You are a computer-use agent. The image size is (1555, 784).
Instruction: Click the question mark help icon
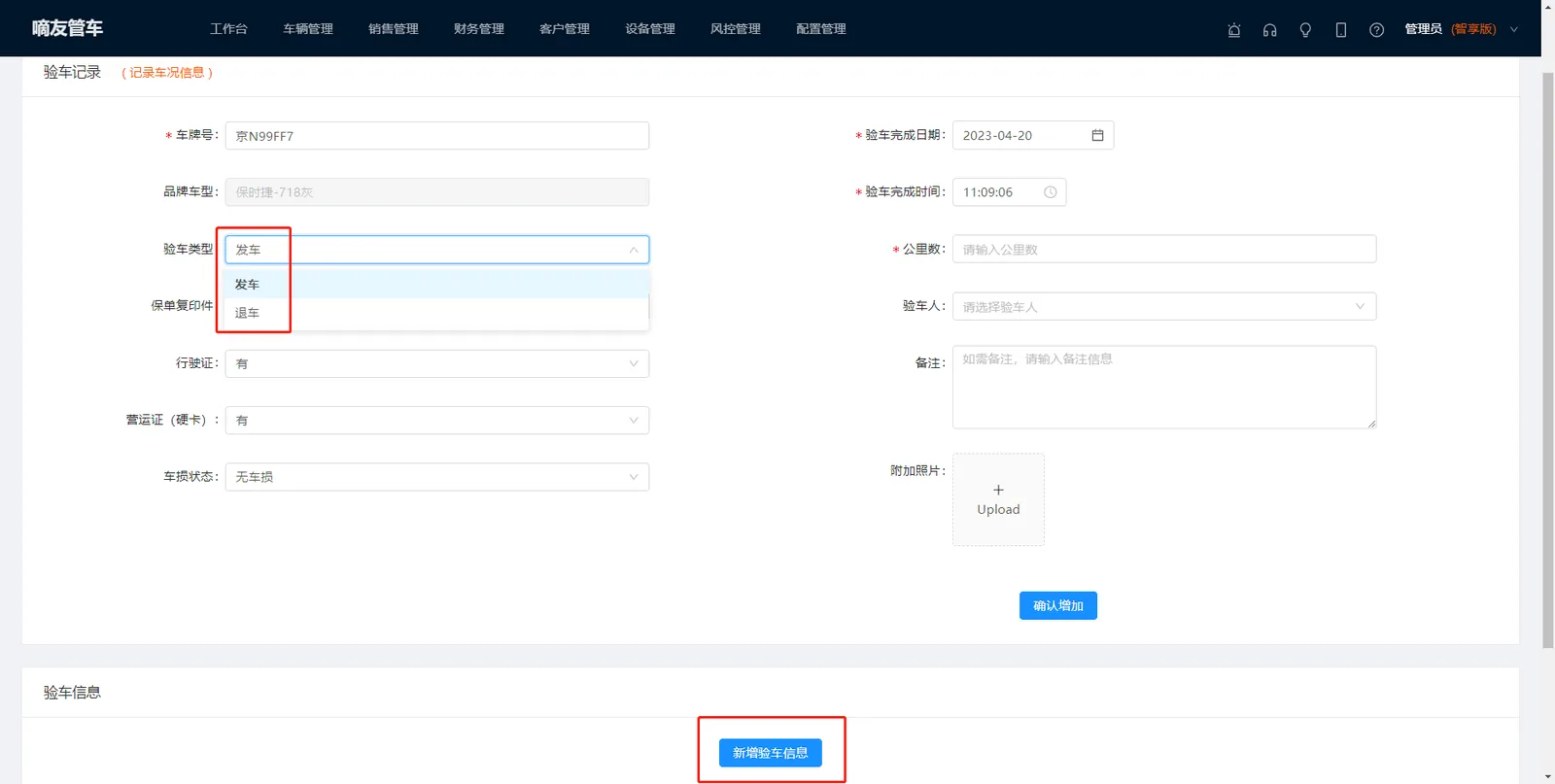1376,30
